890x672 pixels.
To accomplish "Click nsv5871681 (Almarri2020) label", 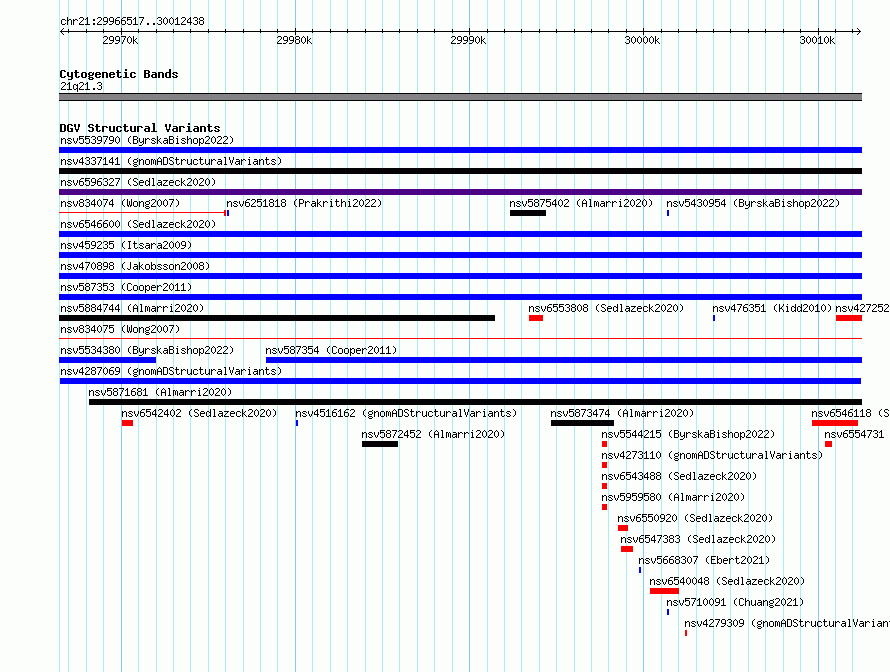I will 160,392.
